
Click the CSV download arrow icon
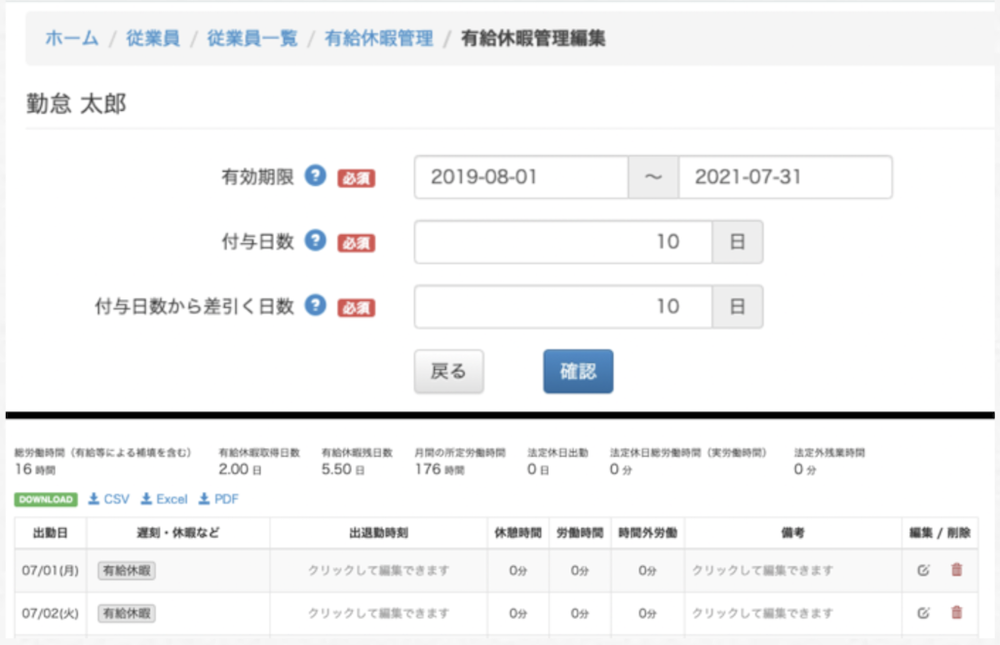pyautogui.click(x=93, y=498)
